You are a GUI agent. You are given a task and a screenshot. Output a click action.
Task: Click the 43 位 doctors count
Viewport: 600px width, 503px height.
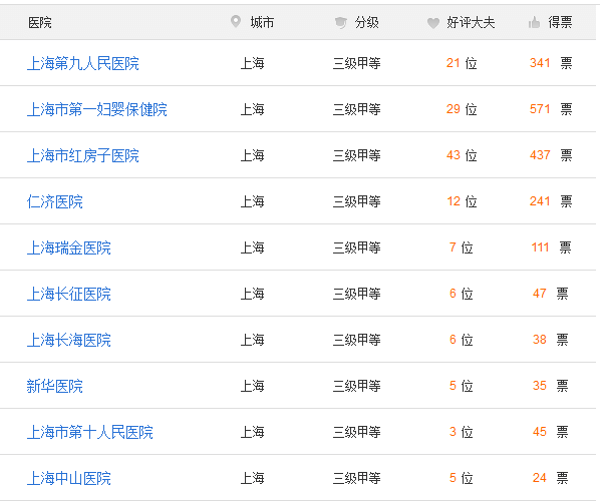click(461, 155)
